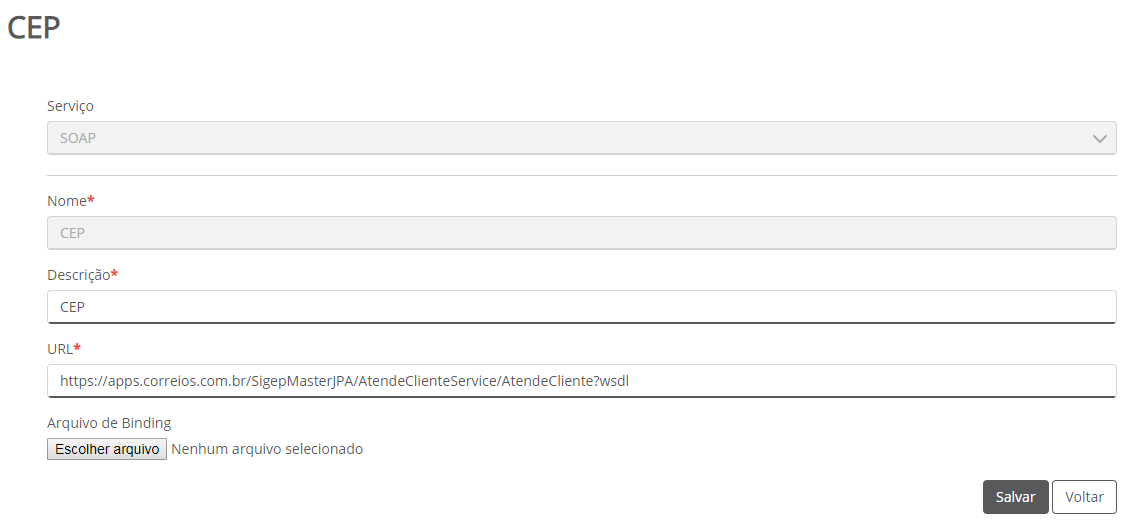Click into the URL input field
Screen dimensions: 1148x529
pyautogui.click(x=580, y=381)
